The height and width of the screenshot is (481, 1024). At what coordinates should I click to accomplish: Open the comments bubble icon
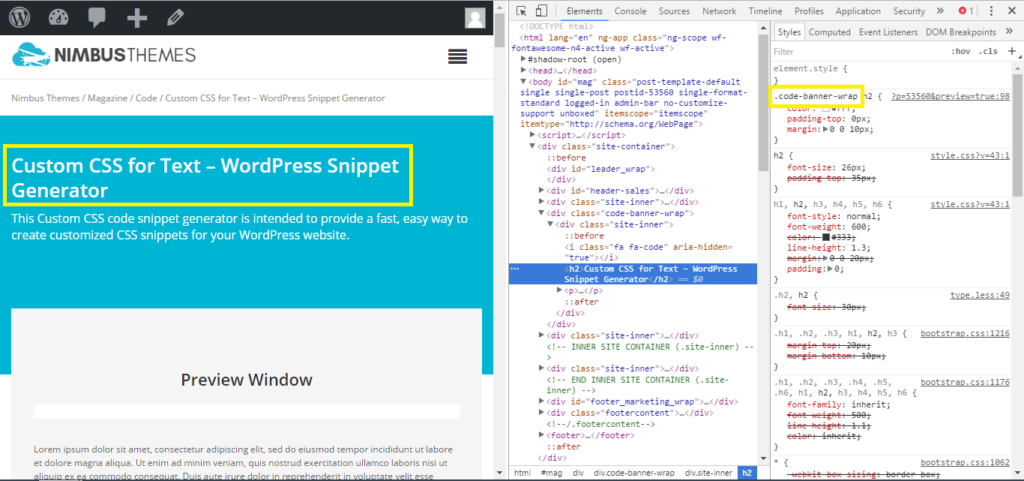(x=97, y=18)
